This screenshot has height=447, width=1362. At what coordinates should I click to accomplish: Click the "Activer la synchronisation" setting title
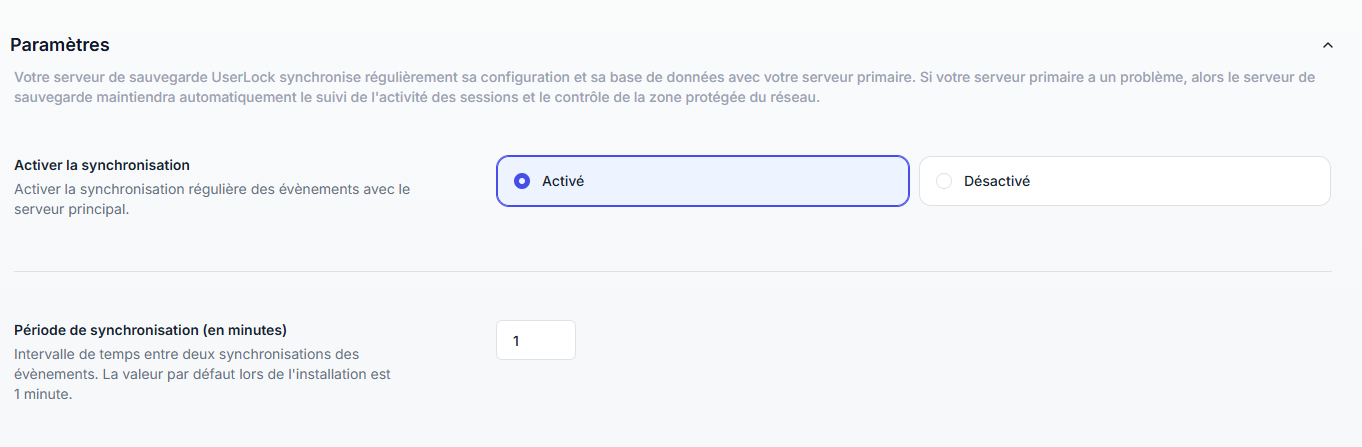[x=102, y=165]
